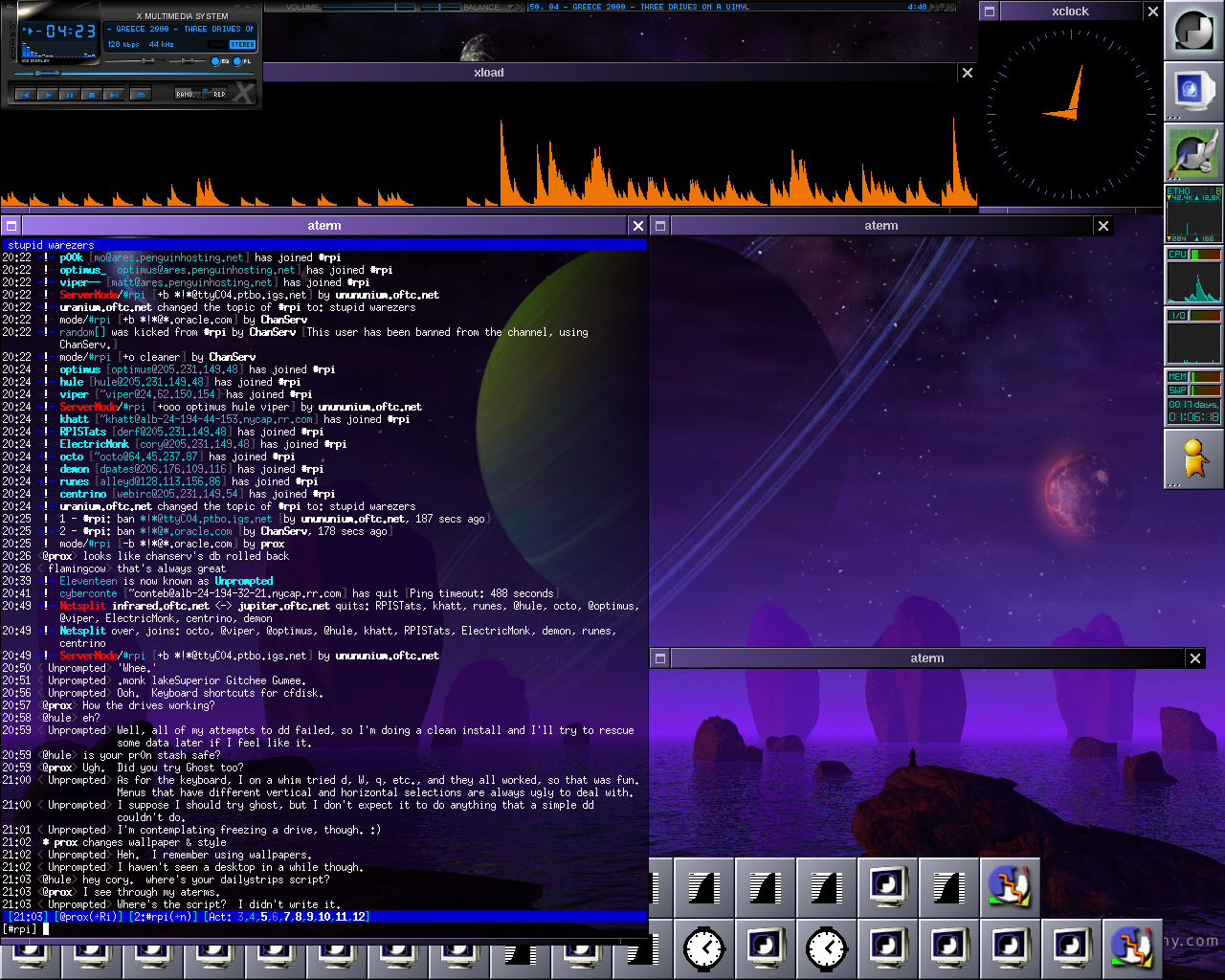Open window menu of the empty upper aterm

pos(659,226)
